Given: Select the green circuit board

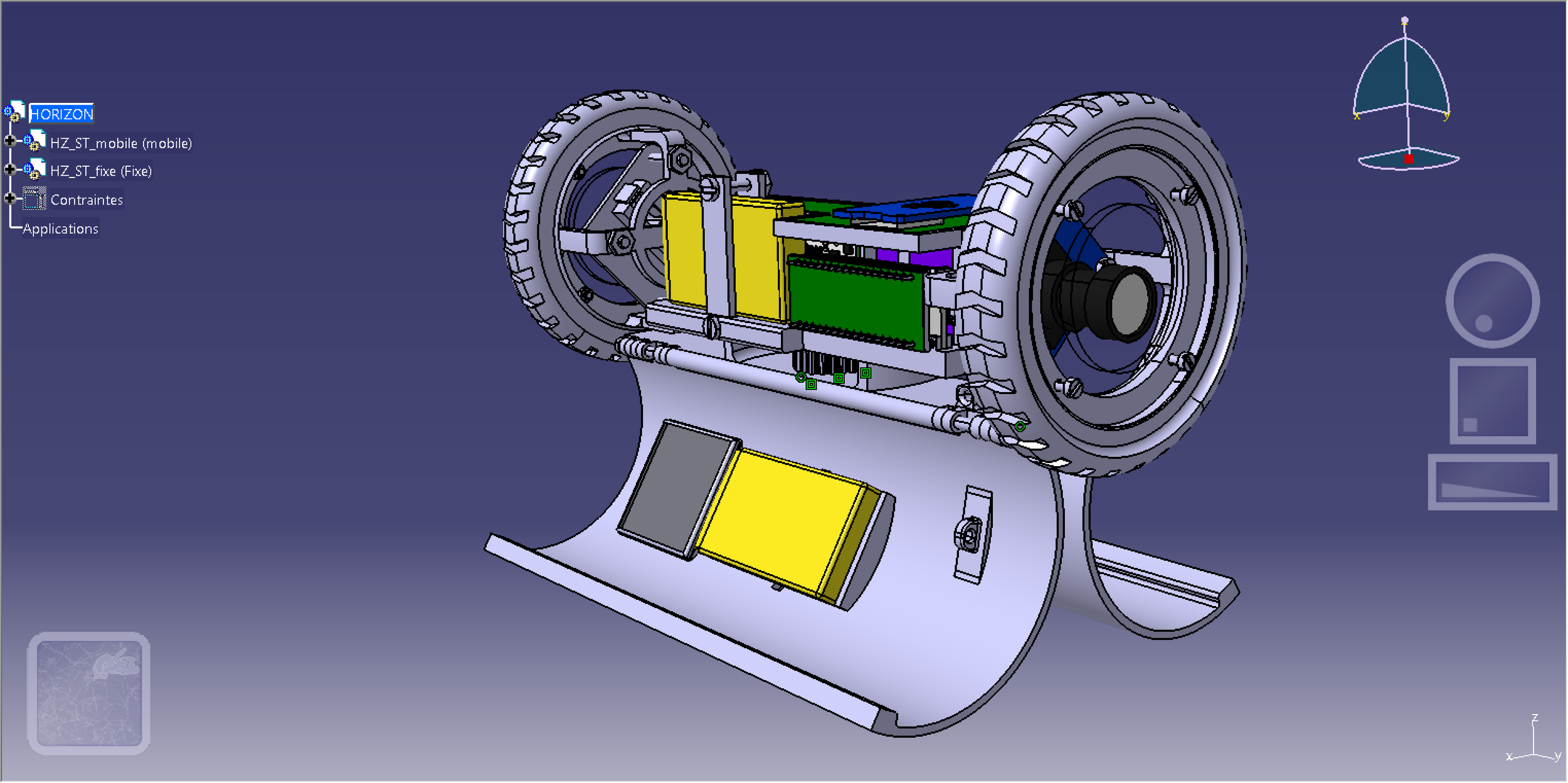Looking at the screenshot, I should click(856, 304).
